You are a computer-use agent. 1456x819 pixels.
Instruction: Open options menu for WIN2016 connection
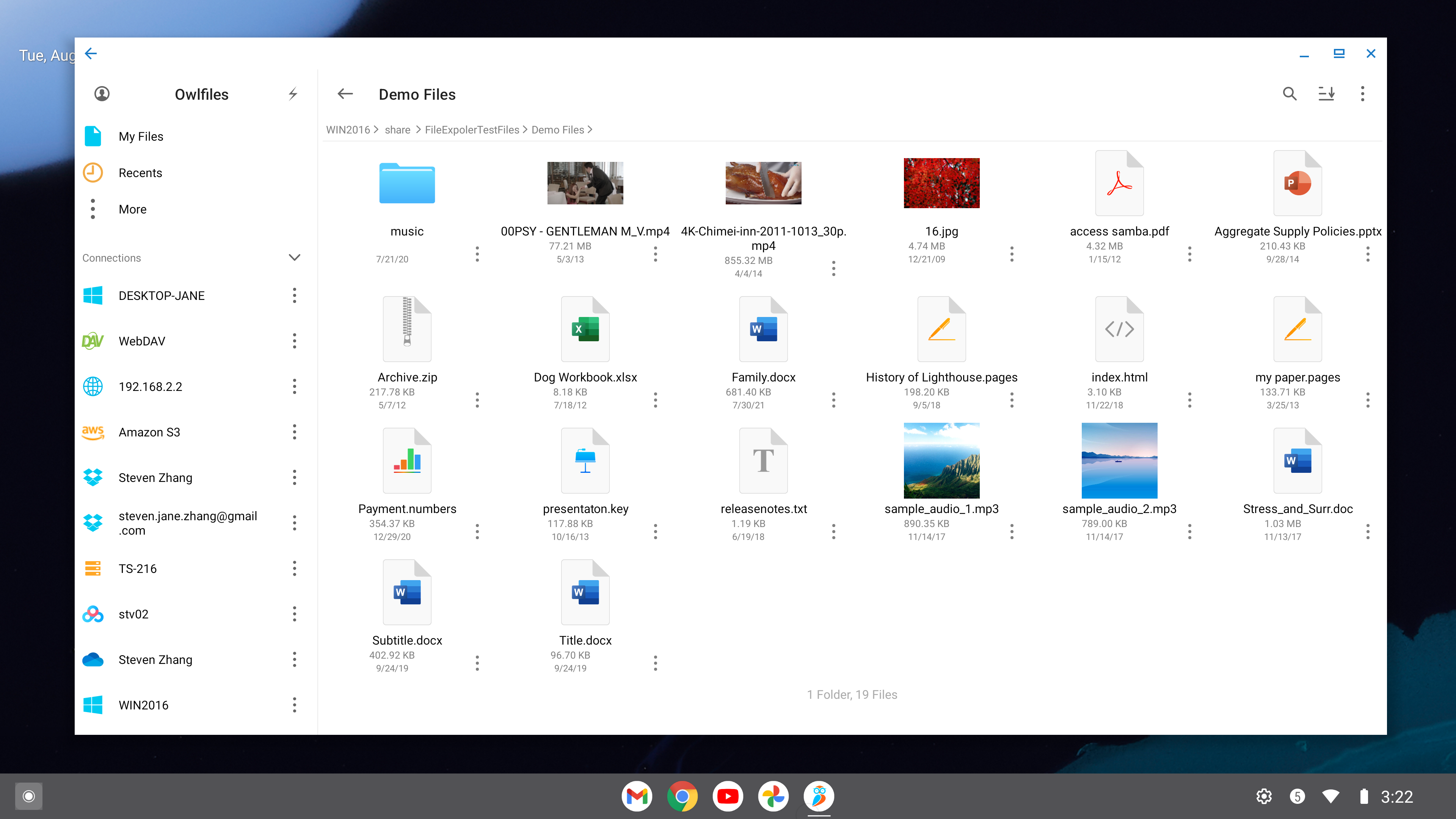pyautogui.click(x=294, y=705)
